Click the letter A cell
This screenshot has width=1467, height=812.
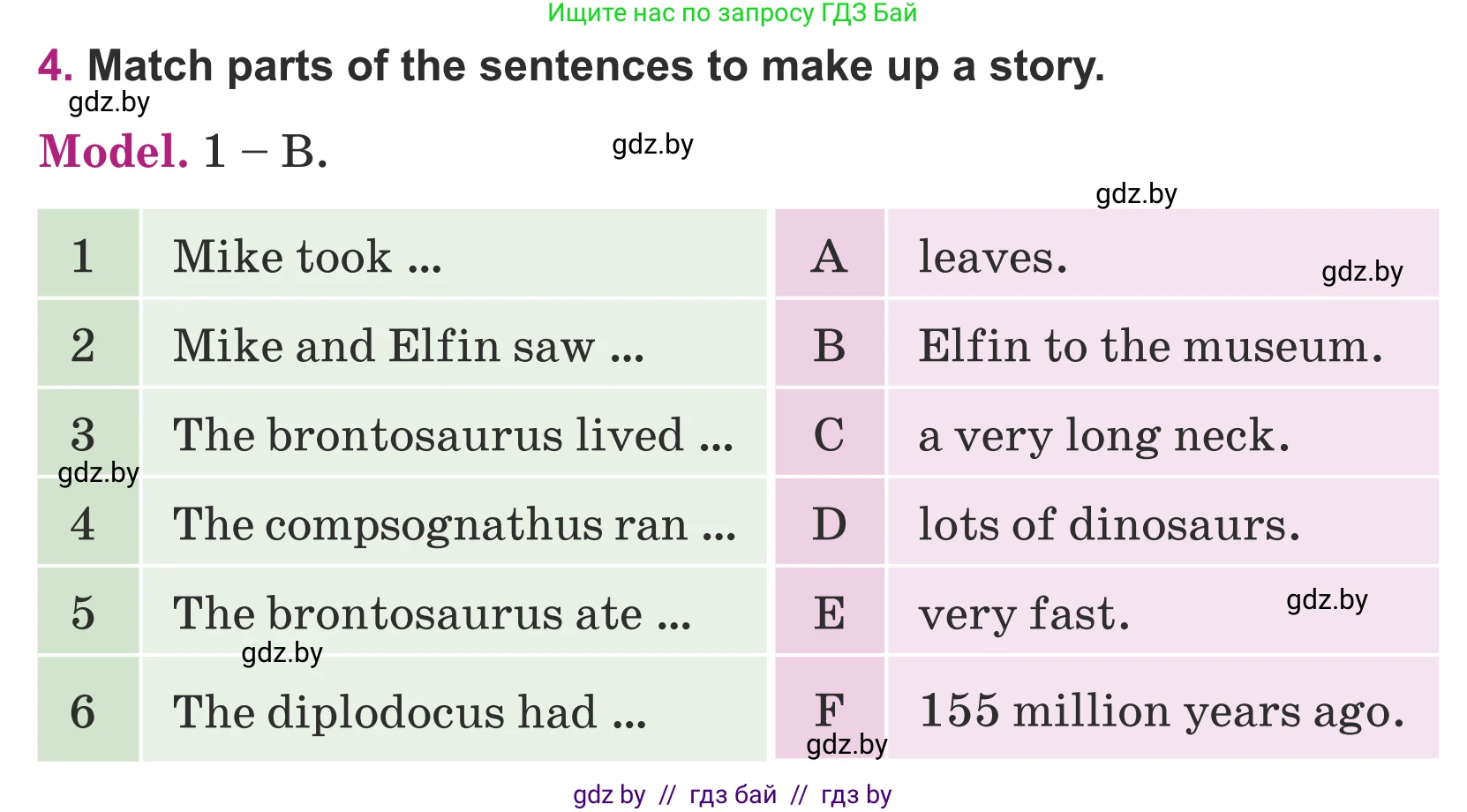[829, 257]
